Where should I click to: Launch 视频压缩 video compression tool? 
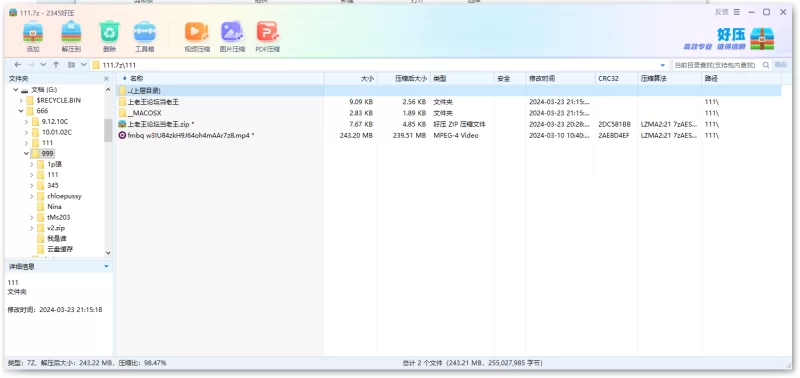pos(196,32)
